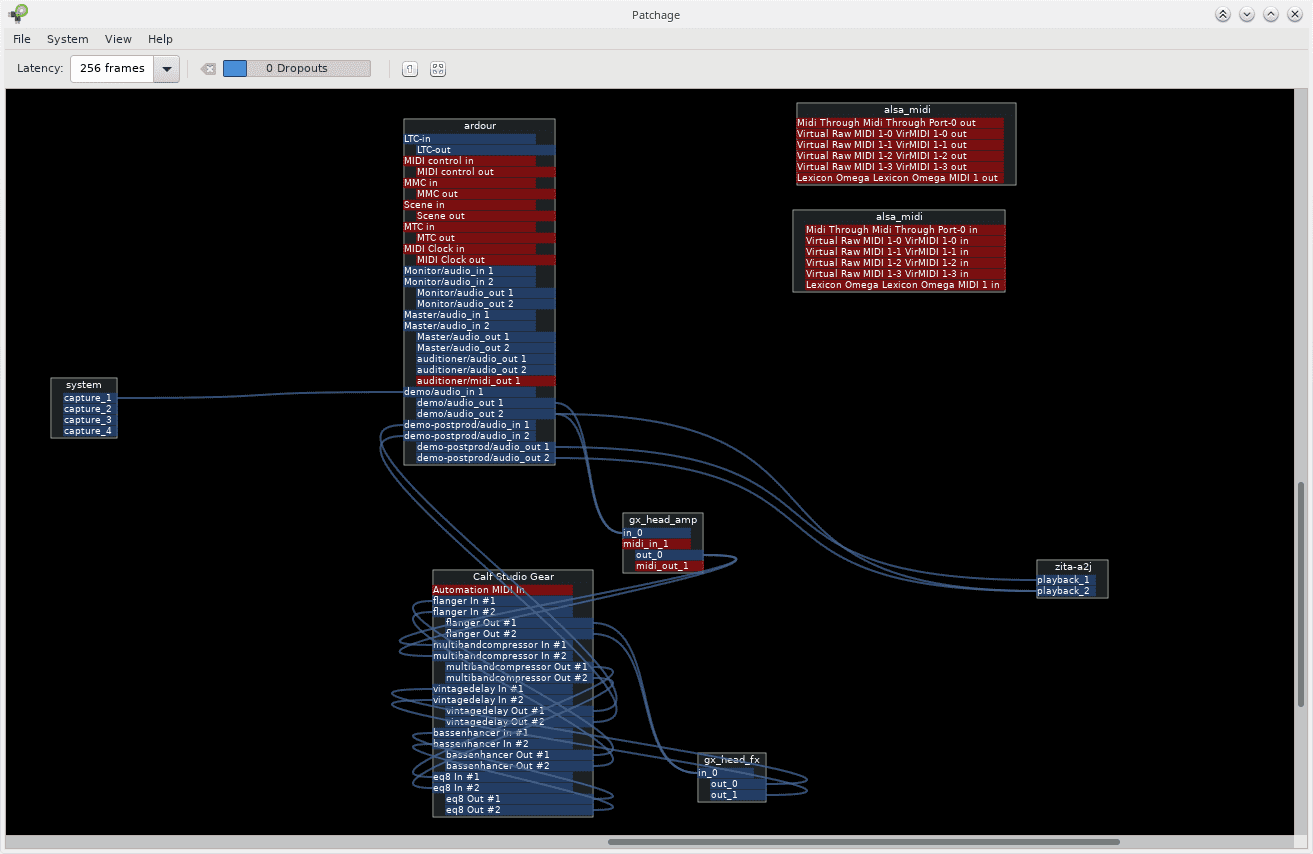Click ardour MTC out port

485,238
